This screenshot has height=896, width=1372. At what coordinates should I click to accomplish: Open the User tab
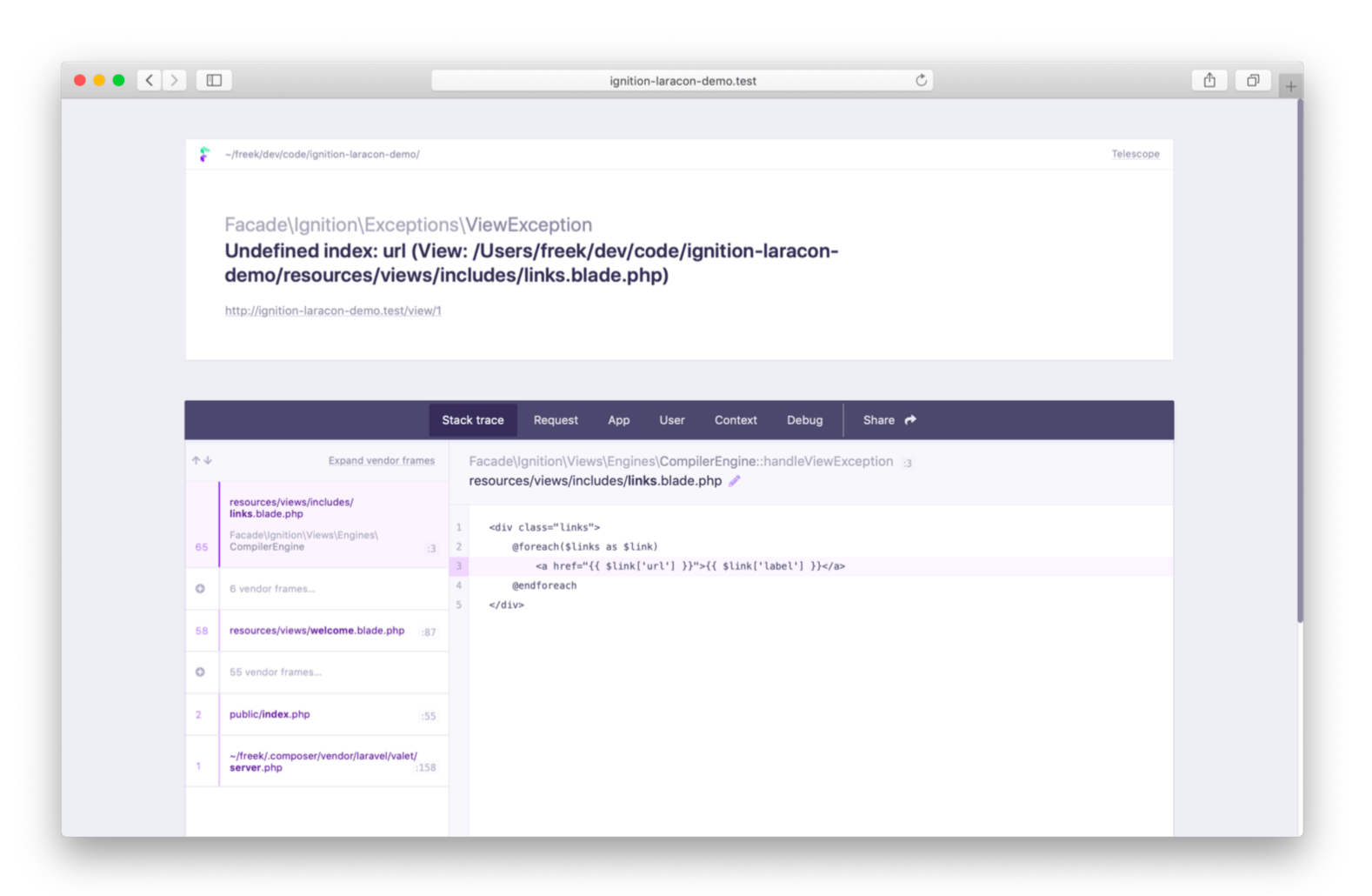[x=672, y=420]
